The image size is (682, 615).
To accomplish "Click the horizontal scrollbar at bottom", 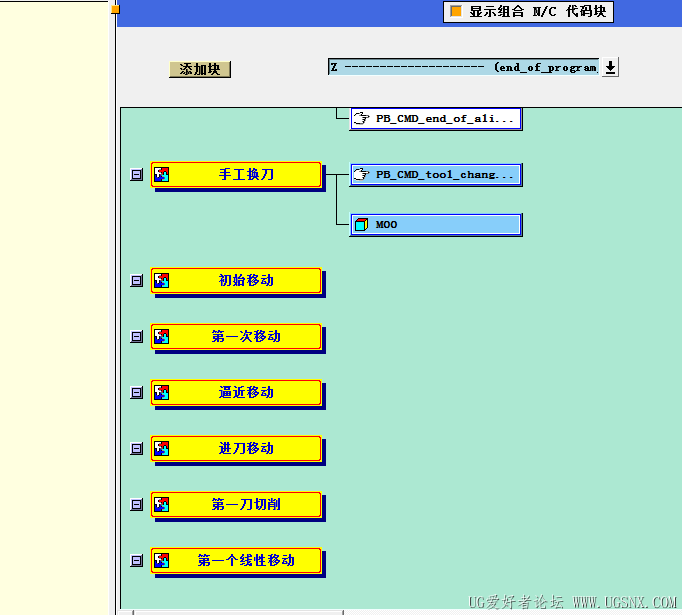I will [x=238, y=612].
